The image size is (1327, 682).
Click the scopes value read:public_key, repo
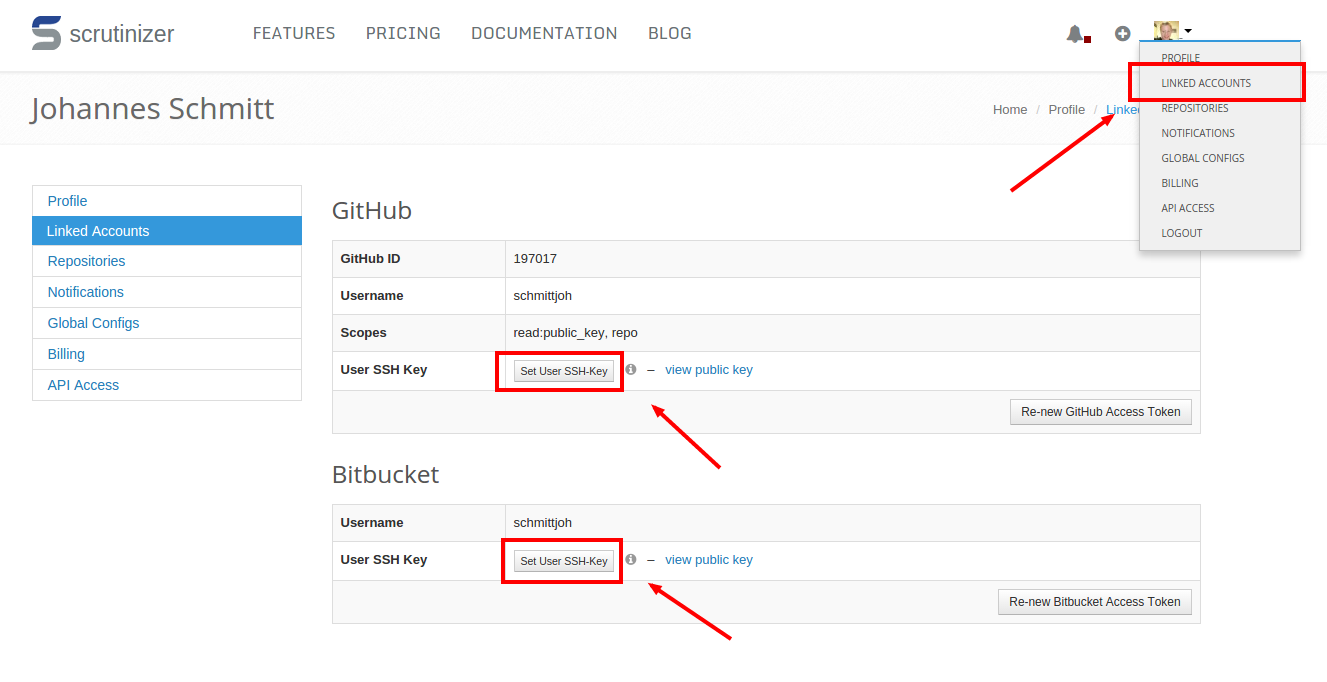point(576,333)
